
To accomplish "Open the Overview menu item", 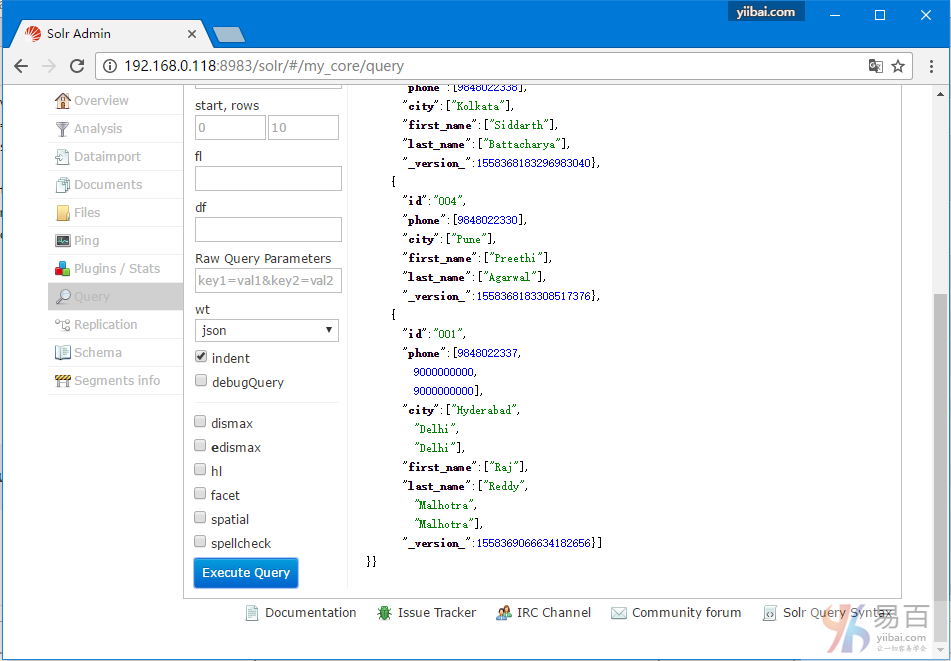I will pos(115,101).
